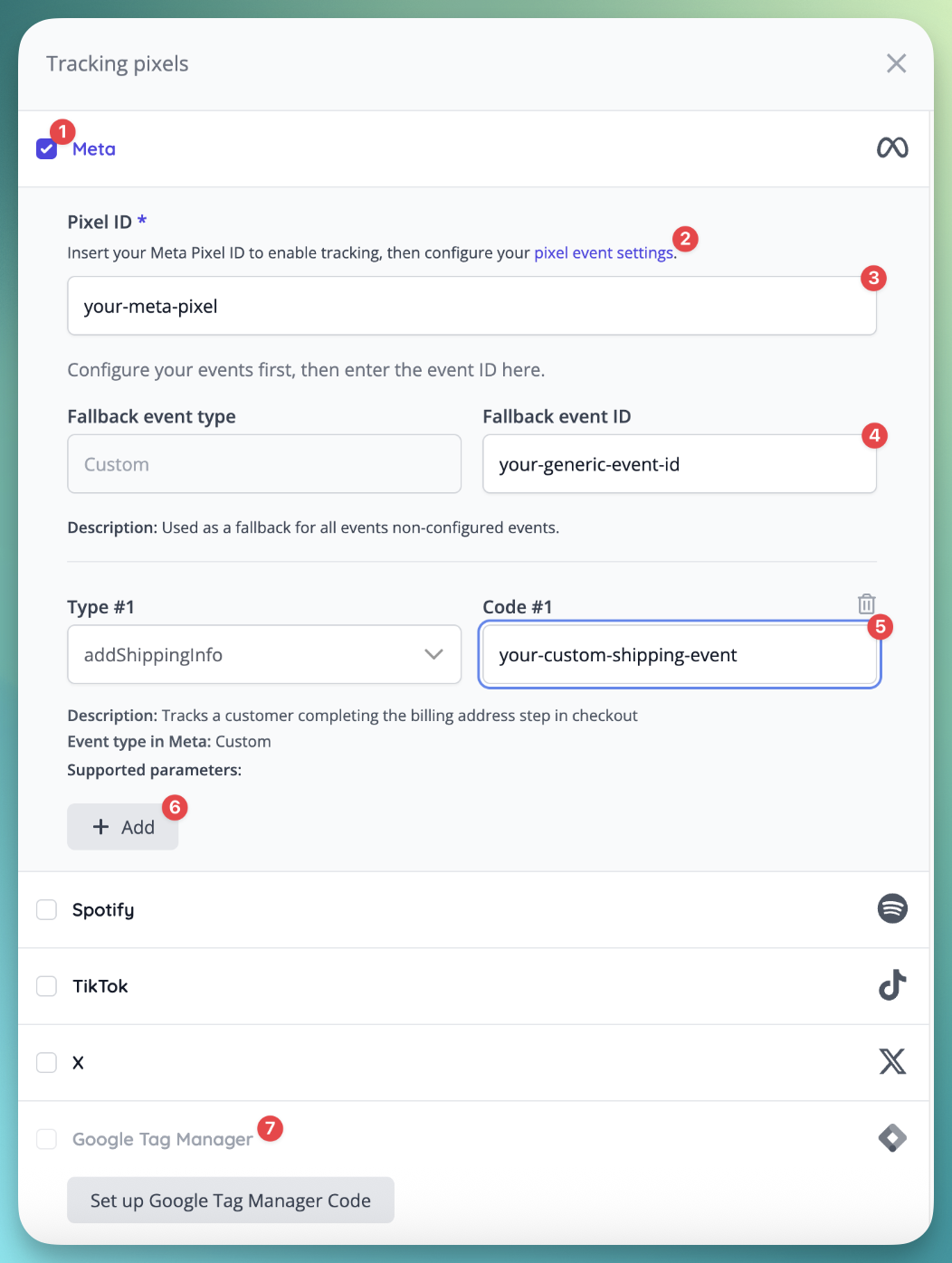952x1263 pixels.
Task: Expand the Type #1 dropdown chevron
Action: click(x=433, y=655)
